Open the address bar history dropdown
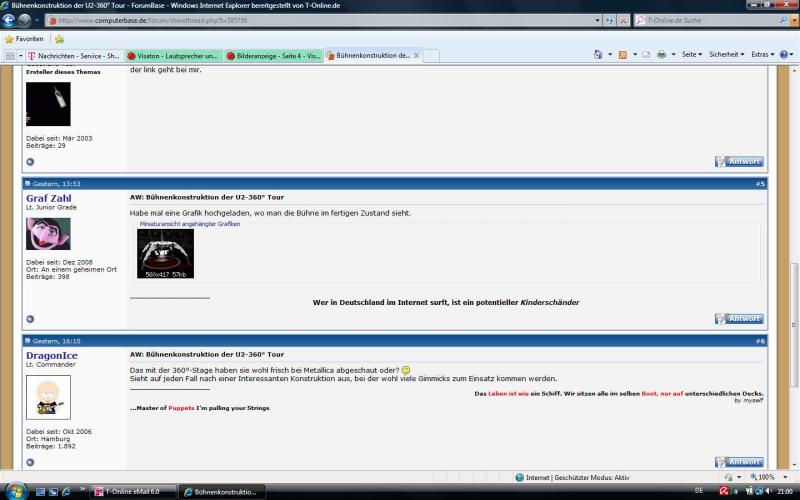 597,20
